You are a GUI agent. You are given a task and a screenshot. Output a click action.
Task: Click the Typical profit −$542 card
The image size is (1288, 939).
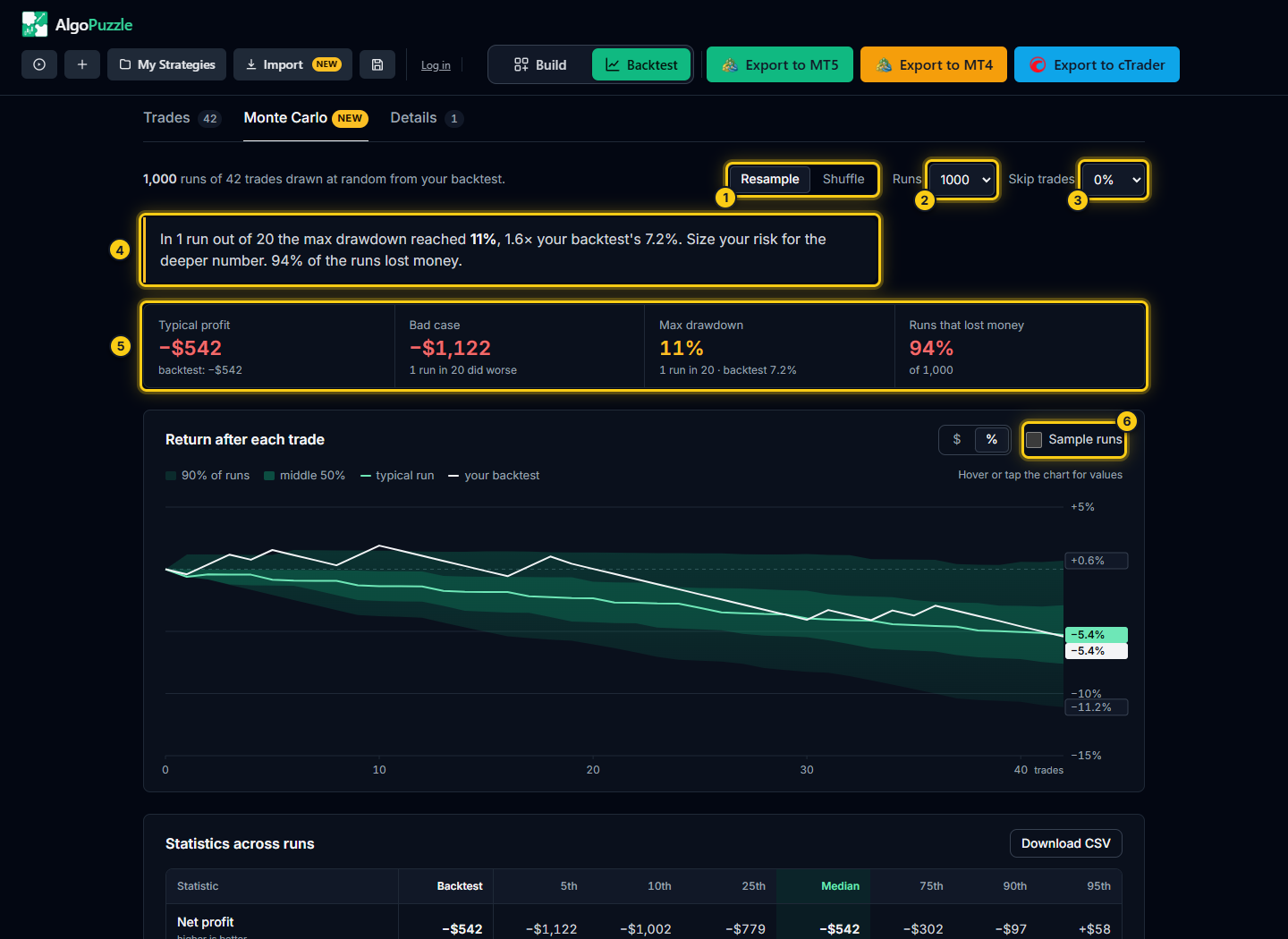(269, 347)
